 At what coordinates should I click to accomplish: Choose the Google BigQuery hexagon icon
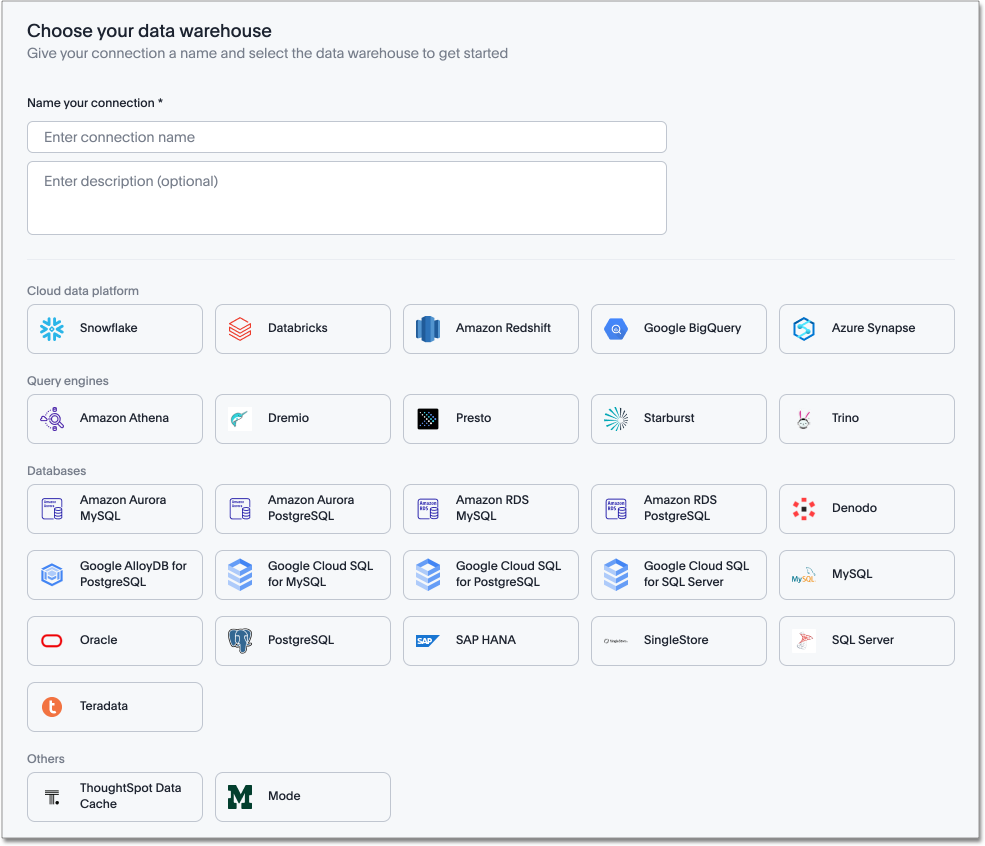pyautogui.click(x=616, y=329)
